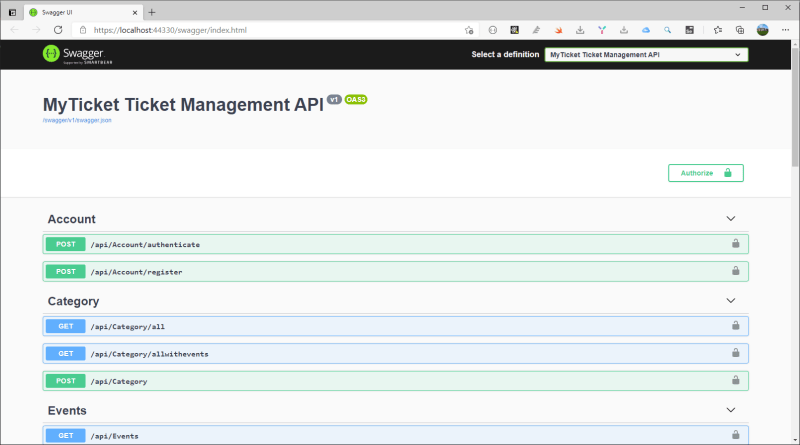Expand POST /api/Category operation

coord(395,381)
